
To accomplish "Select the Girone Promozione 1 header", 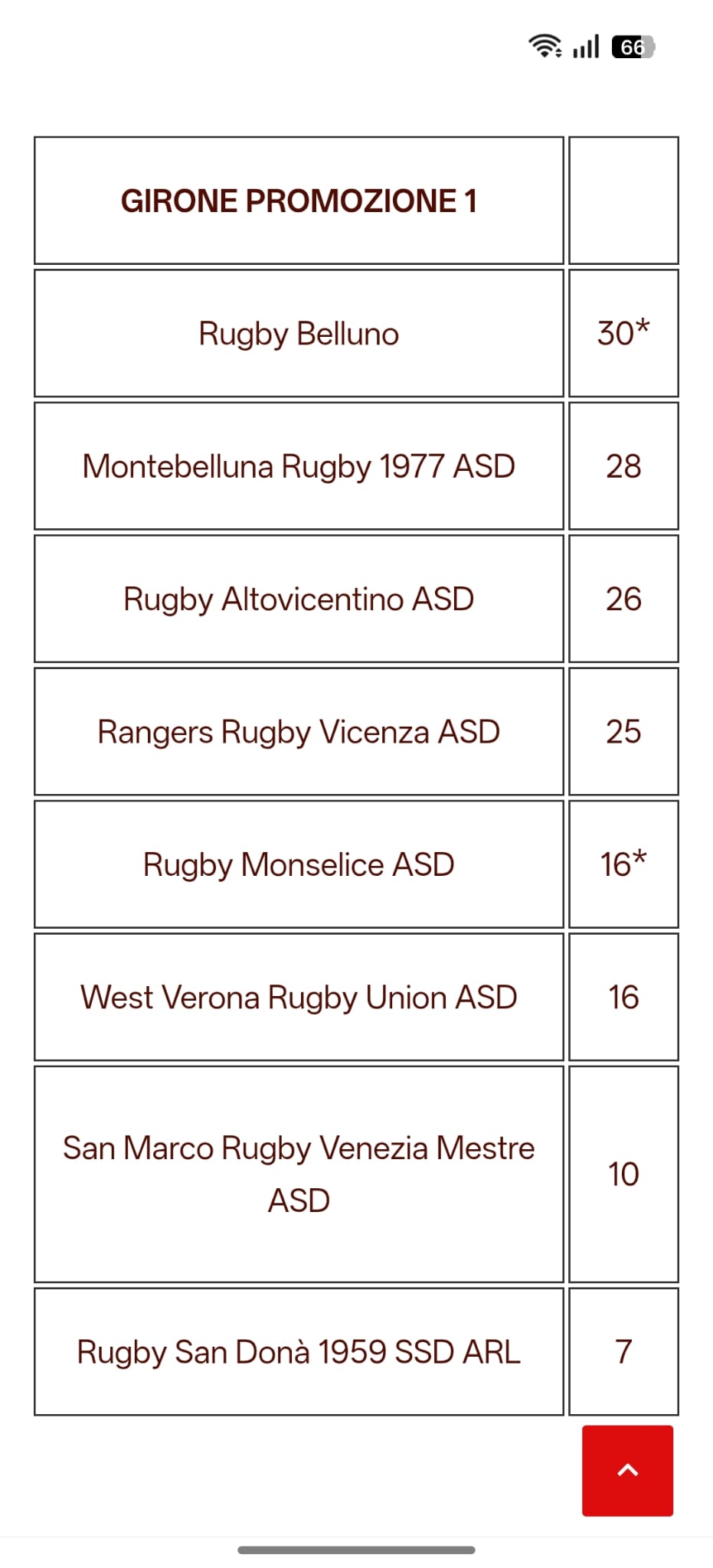I will coord(299,201).
